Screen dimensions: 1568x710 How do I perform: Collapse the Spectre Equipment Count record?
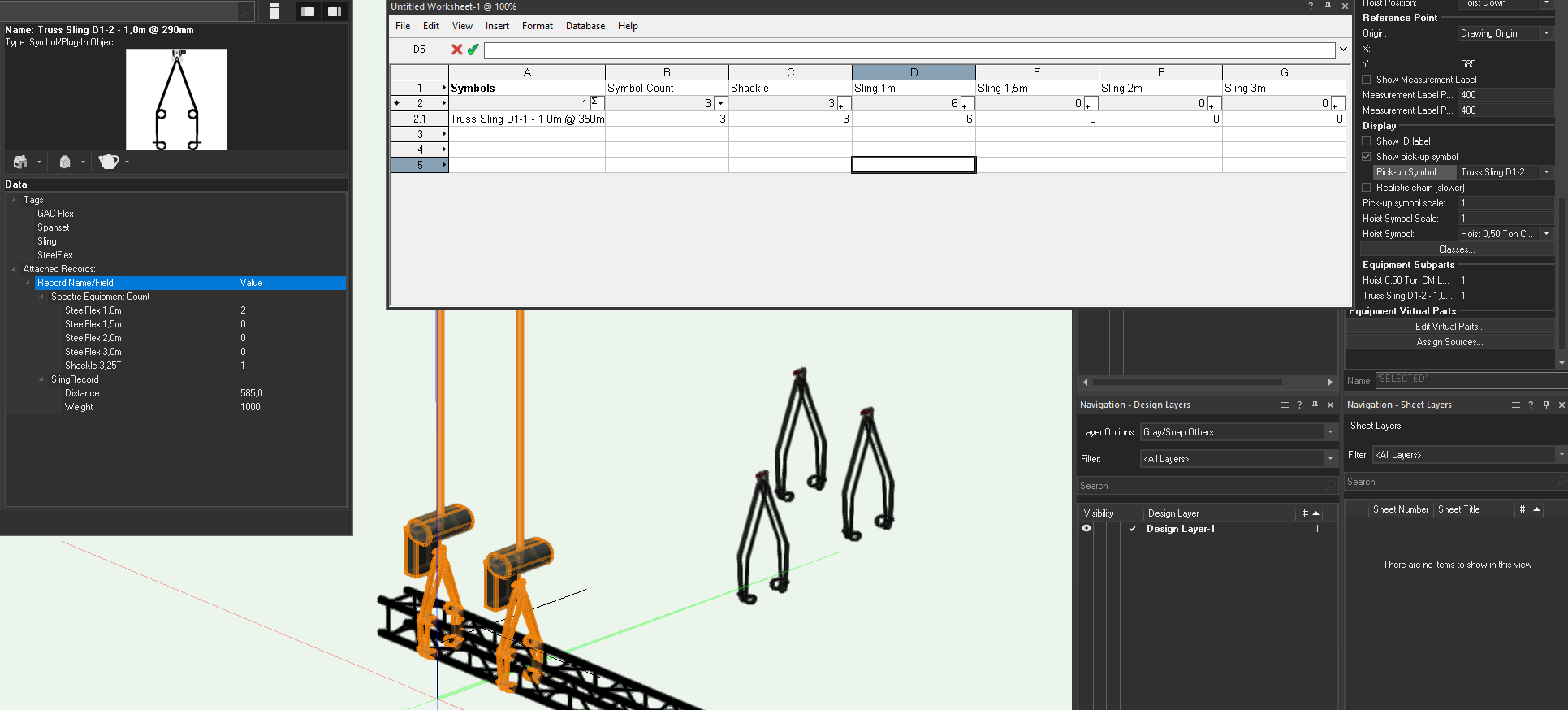coord(42,297)
